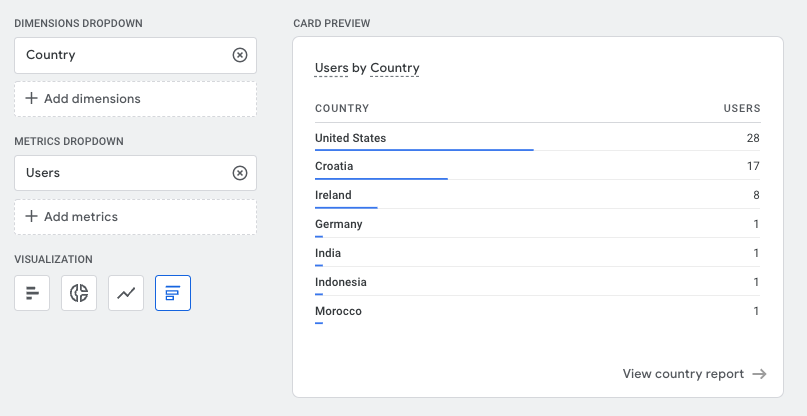
Task: Open the Country dimension dropdown
Action: [x=135, y=55]
